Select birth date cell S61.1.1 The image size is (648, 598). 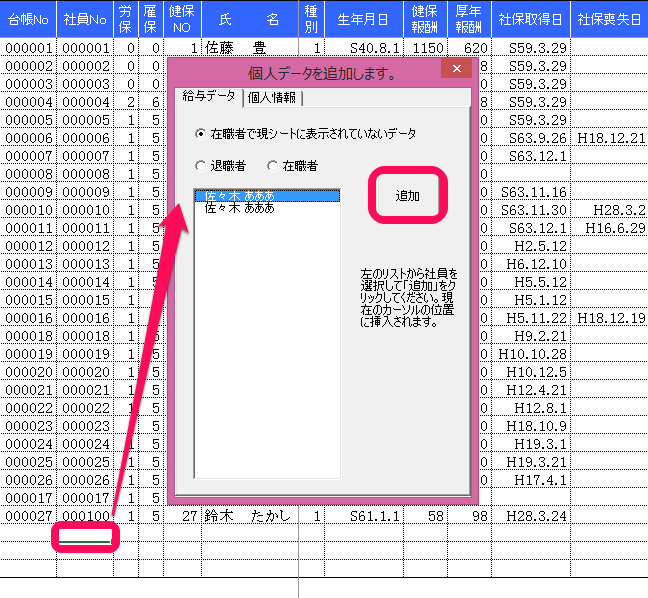tap(364, 516)
